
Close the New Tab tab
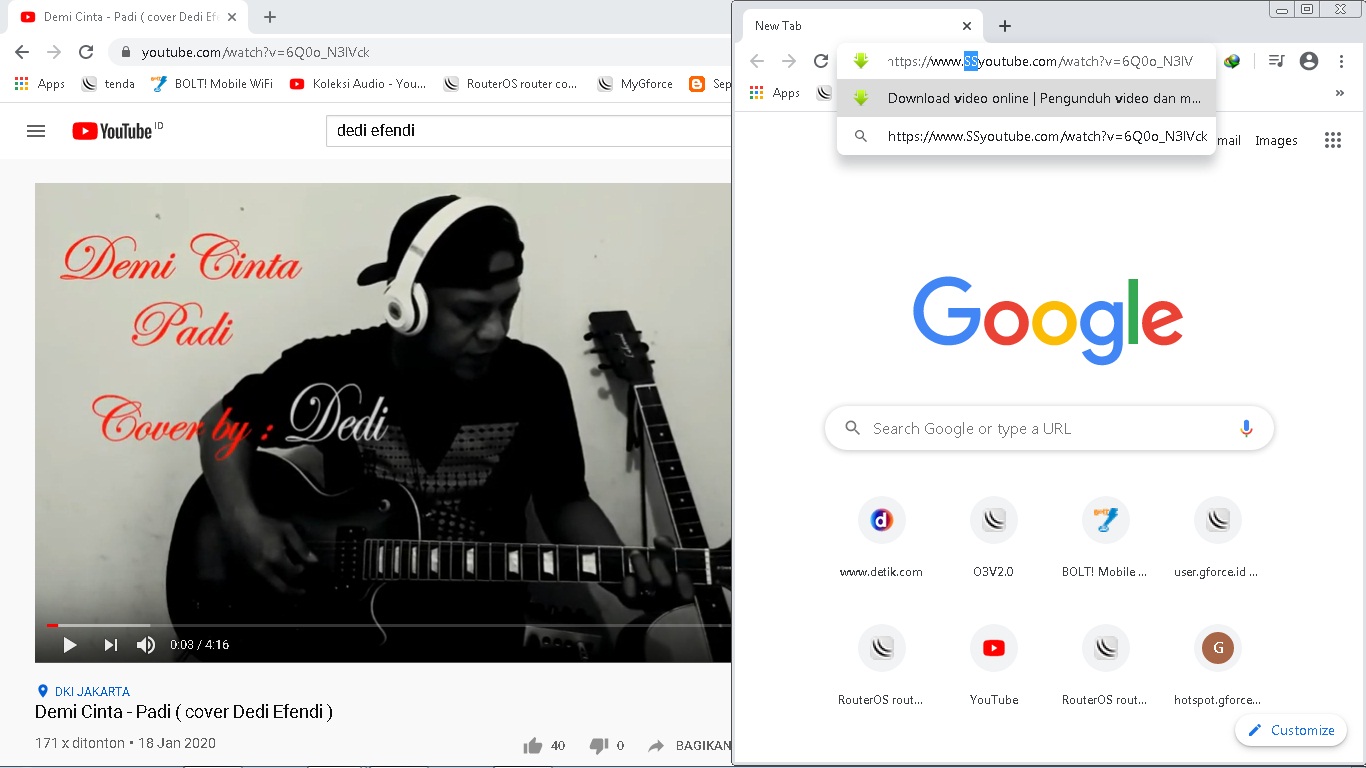967,26
